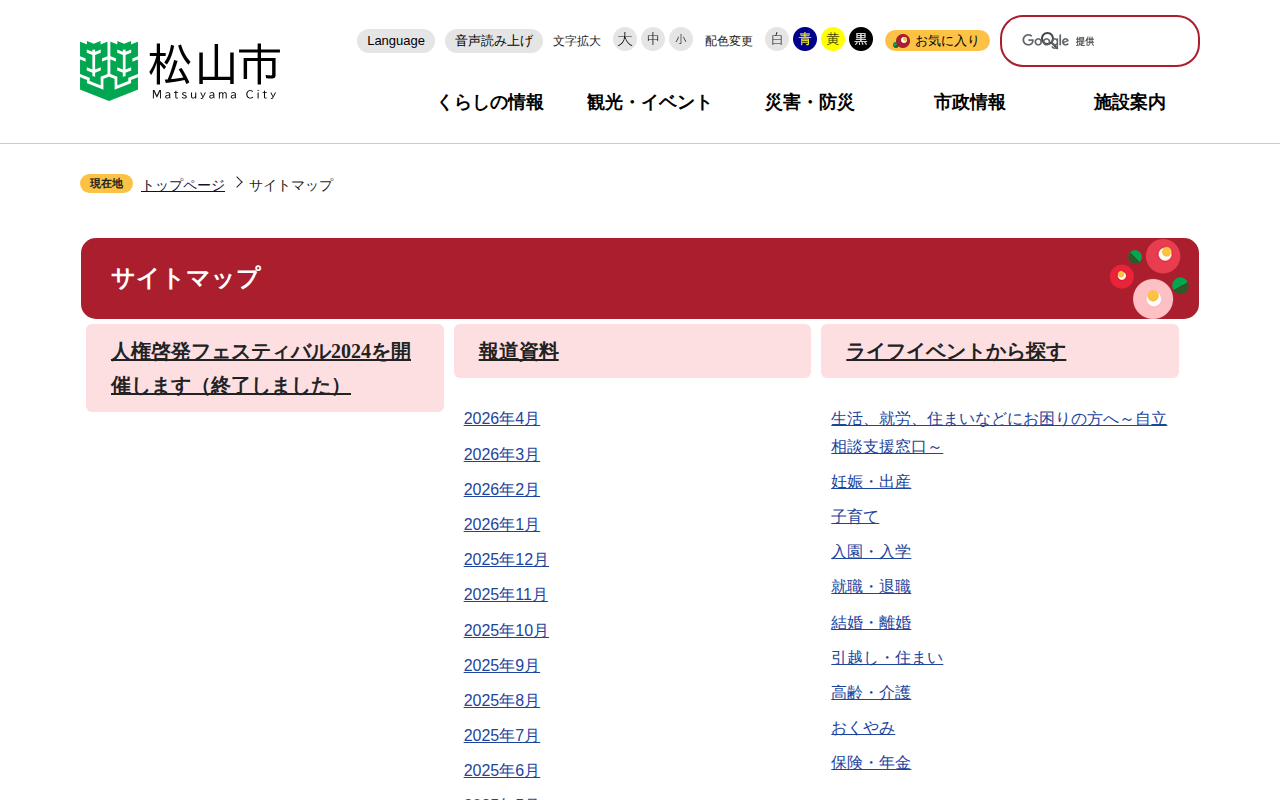Open 入園・入学 link

871,552
